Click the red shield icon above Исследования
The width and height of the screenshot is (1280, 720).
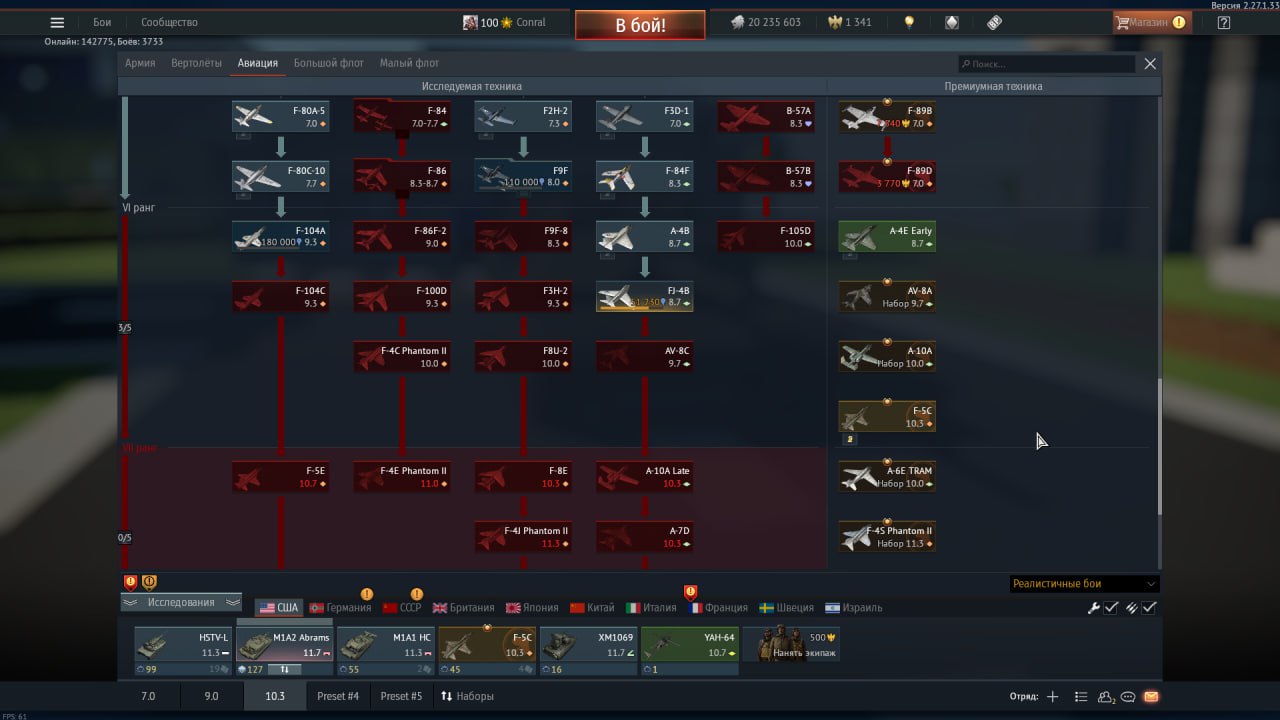point(130,582)
